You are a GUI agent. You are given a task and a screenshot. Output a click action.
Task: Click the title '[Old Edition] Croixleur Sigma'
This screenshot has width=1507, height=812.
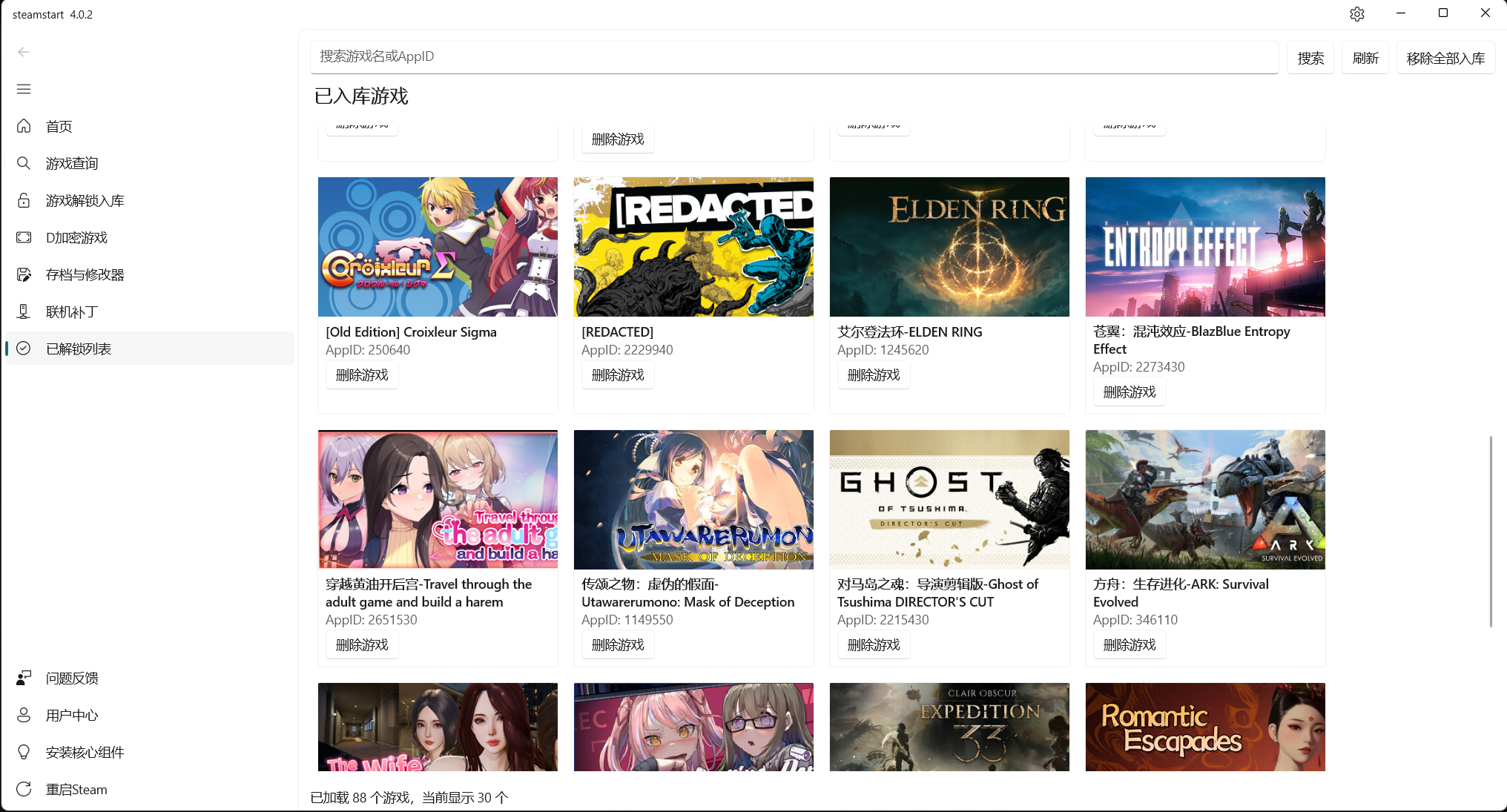411,332
